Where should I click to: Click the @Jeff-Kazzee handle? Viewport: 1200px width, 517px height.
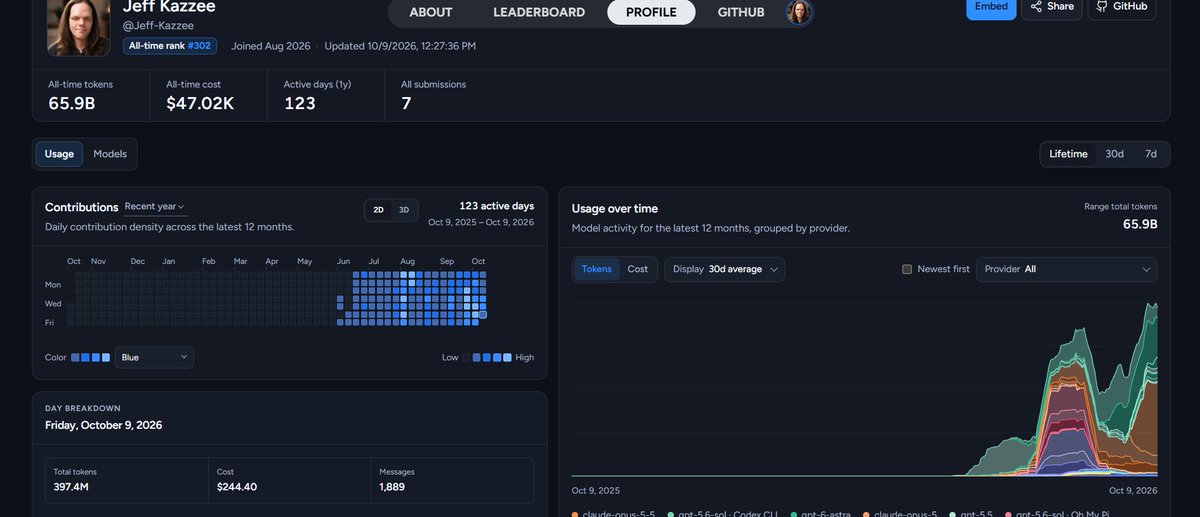click(158, 24)
